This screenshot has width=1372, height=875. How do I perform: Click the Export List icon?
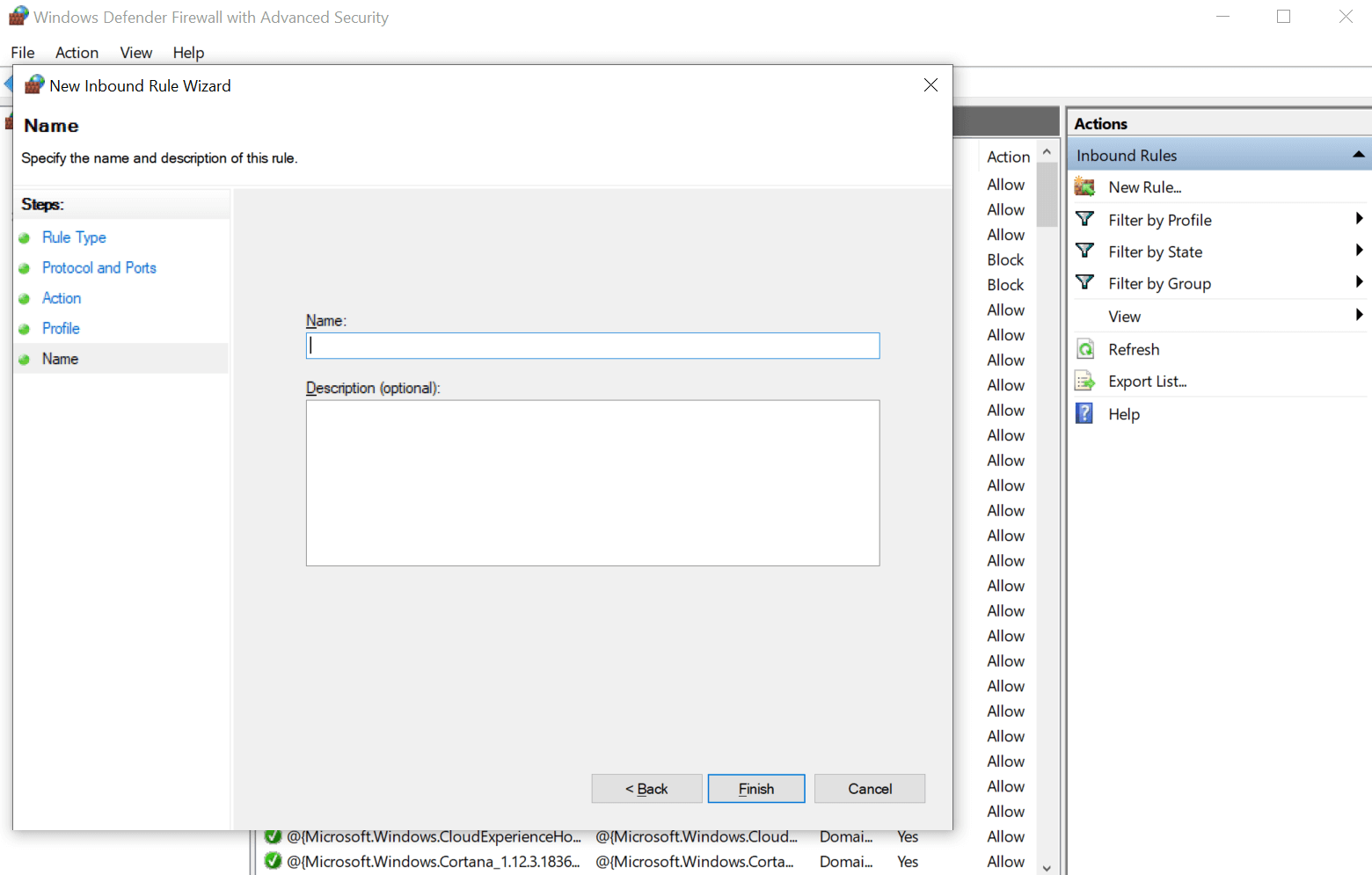[x=1085, y=382]
